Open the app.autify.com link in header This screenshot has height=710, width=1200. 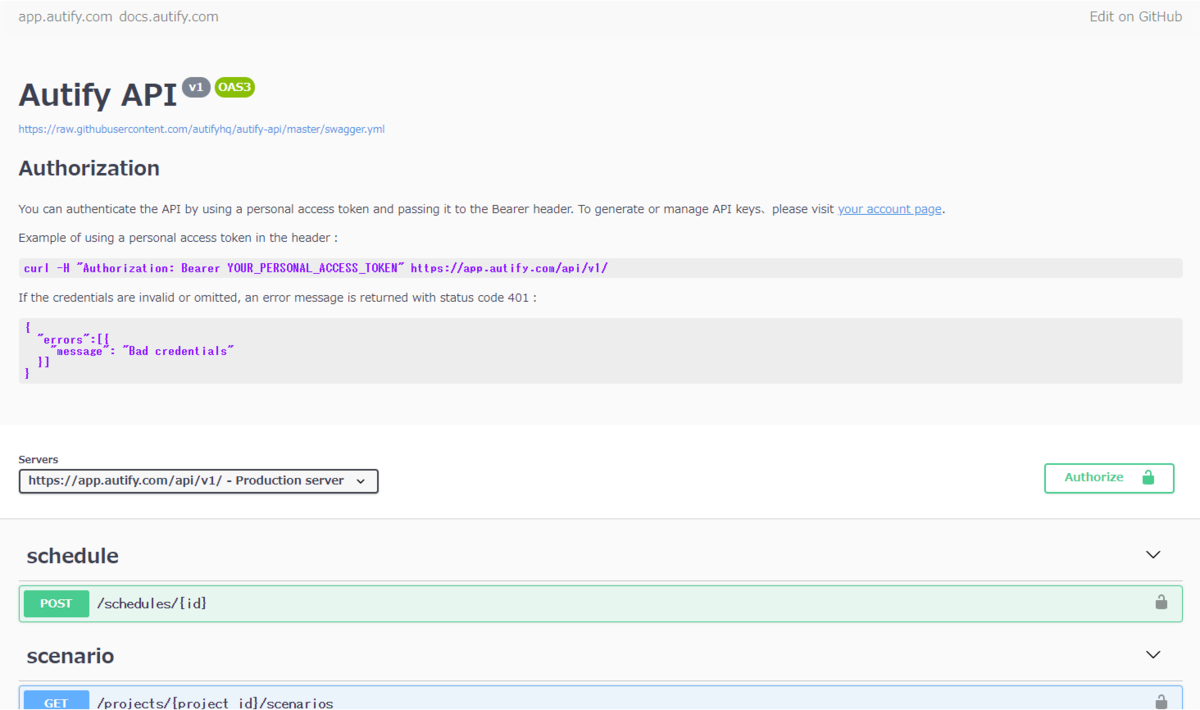tap(65, 17)
